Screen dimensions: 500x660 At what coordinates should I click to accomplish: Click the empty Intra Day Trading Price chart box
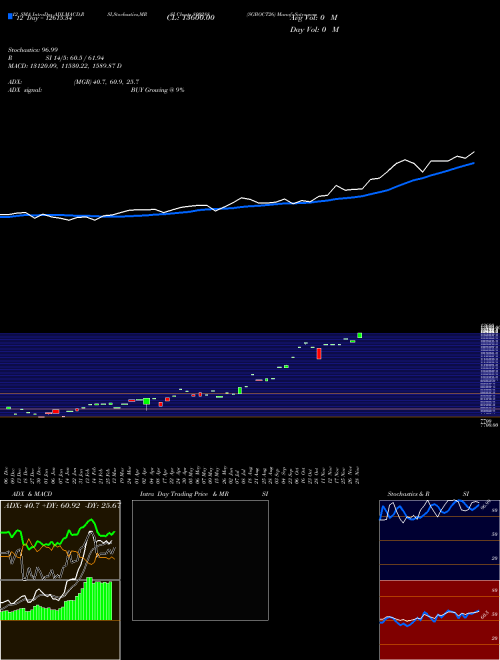(x=200, y=560)
